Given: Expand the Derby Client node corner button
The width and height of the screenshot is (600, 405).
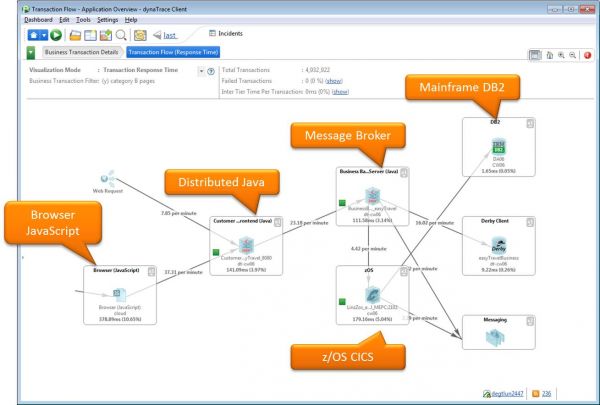Looking at the screenshot, I should coord(530,222).
